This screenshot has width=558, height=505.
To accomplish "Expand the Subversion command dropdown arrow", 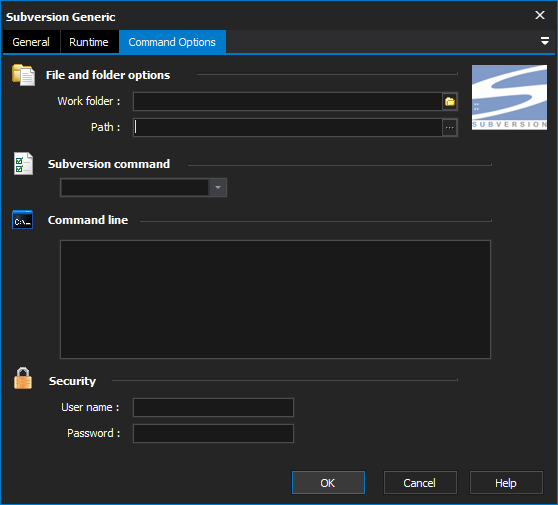I will point(218,188).
